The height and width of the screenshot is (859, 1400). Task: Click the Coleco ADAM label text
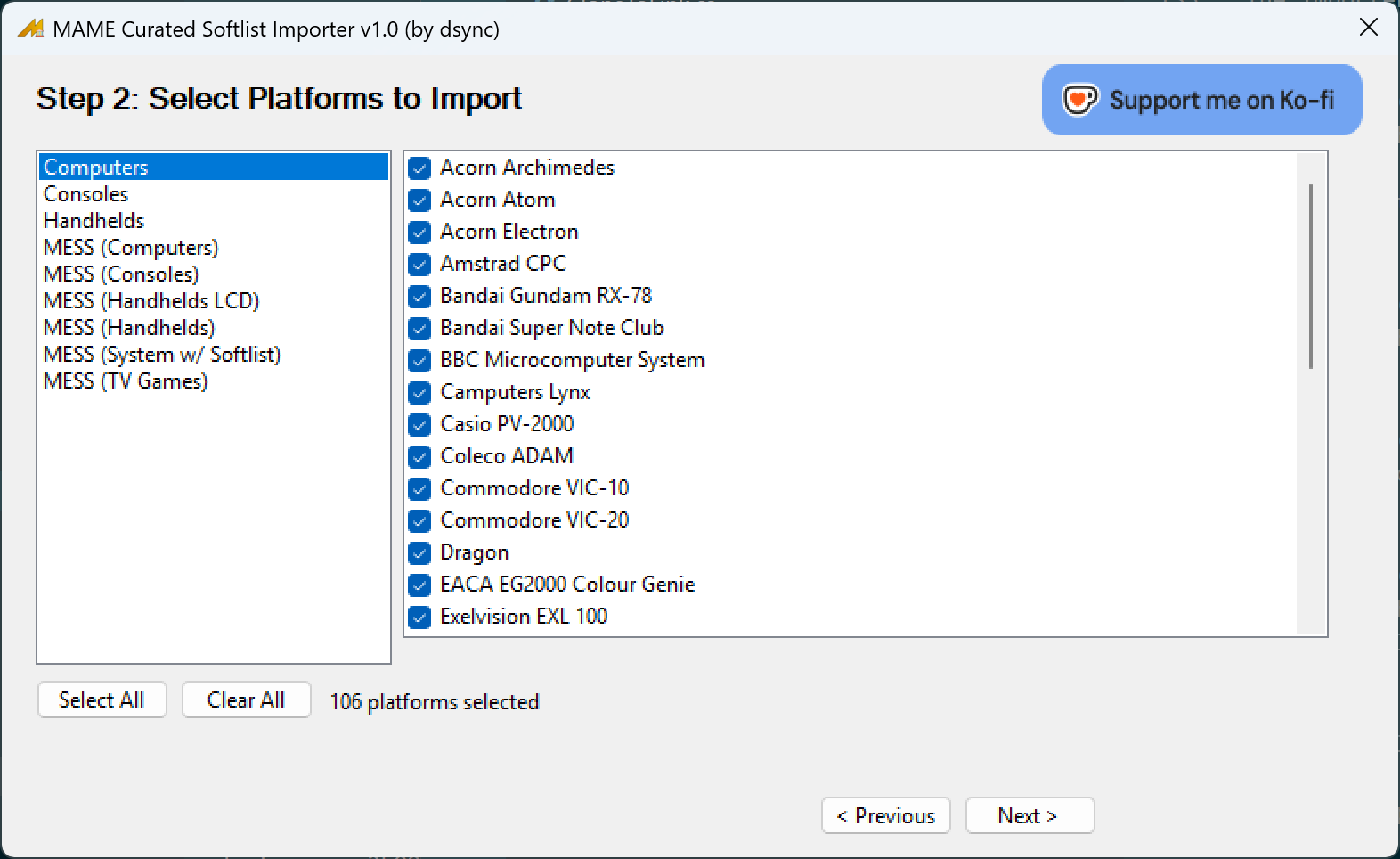click(x=507, y=456)
